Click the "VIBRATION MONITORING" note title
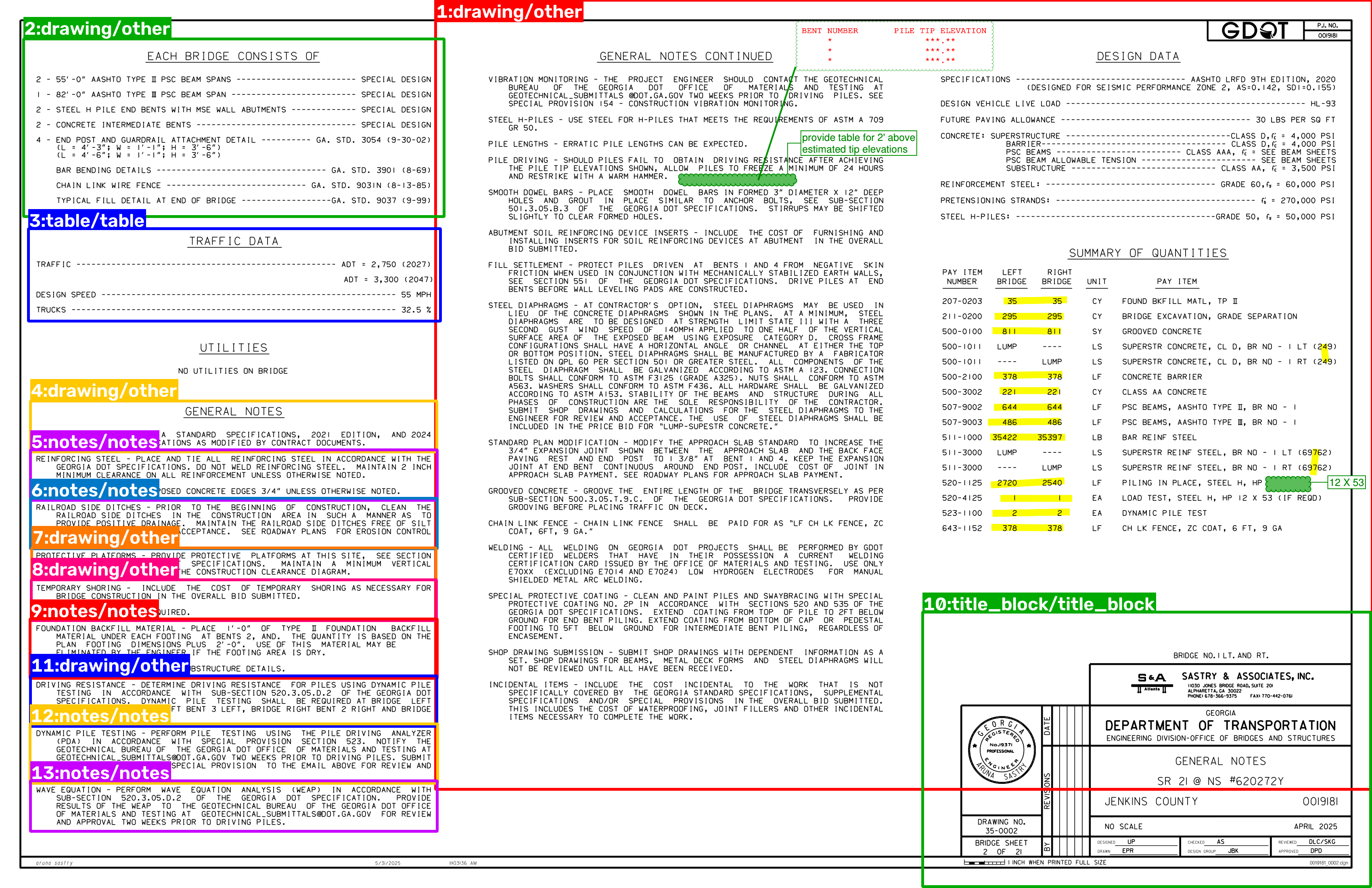This screenshot has width=1372, height=888. [538, 80]
